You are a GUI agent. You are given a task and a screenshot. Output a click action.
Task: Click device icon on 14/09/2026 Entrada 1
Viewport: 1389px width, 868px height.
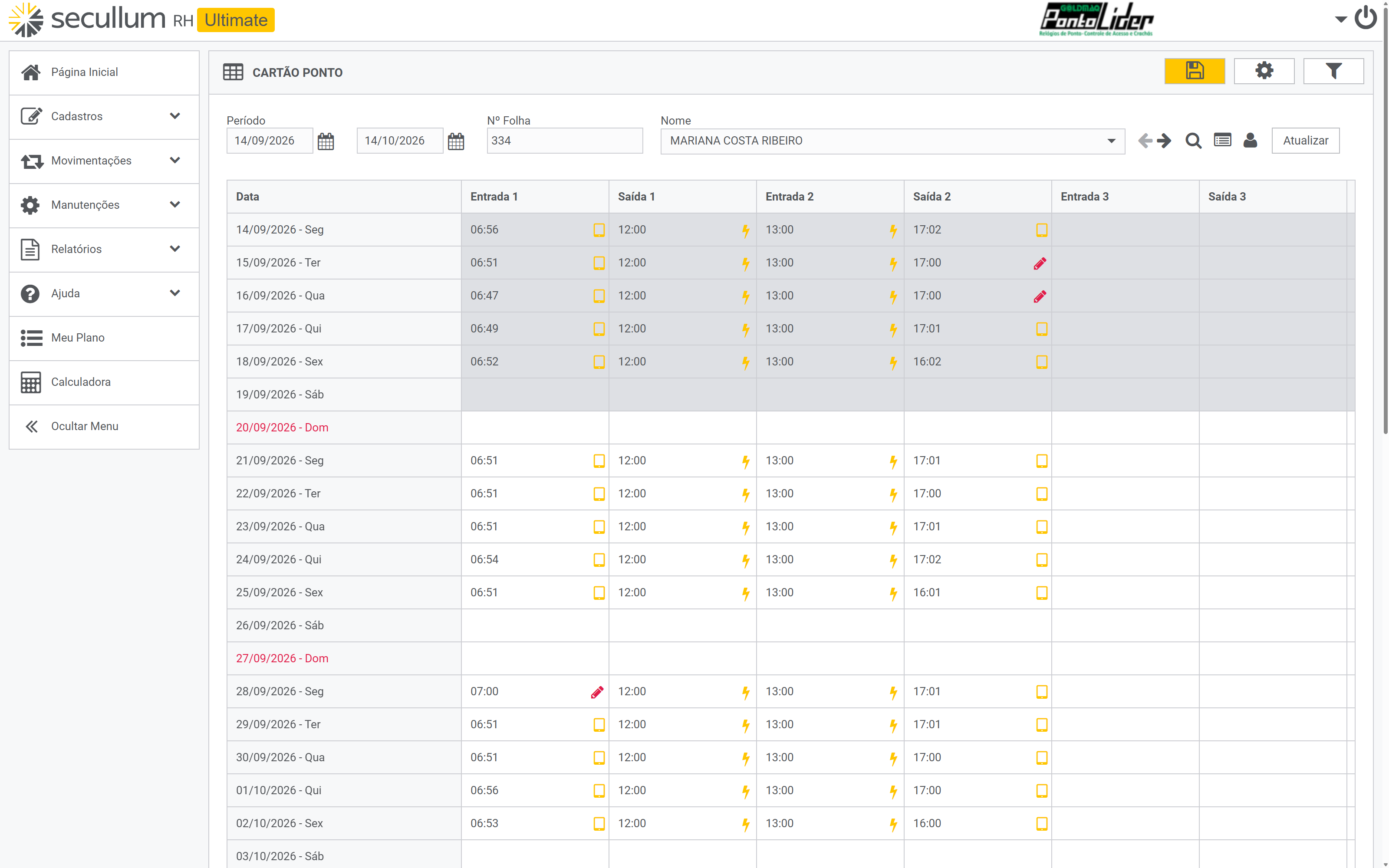pos(599,230)
